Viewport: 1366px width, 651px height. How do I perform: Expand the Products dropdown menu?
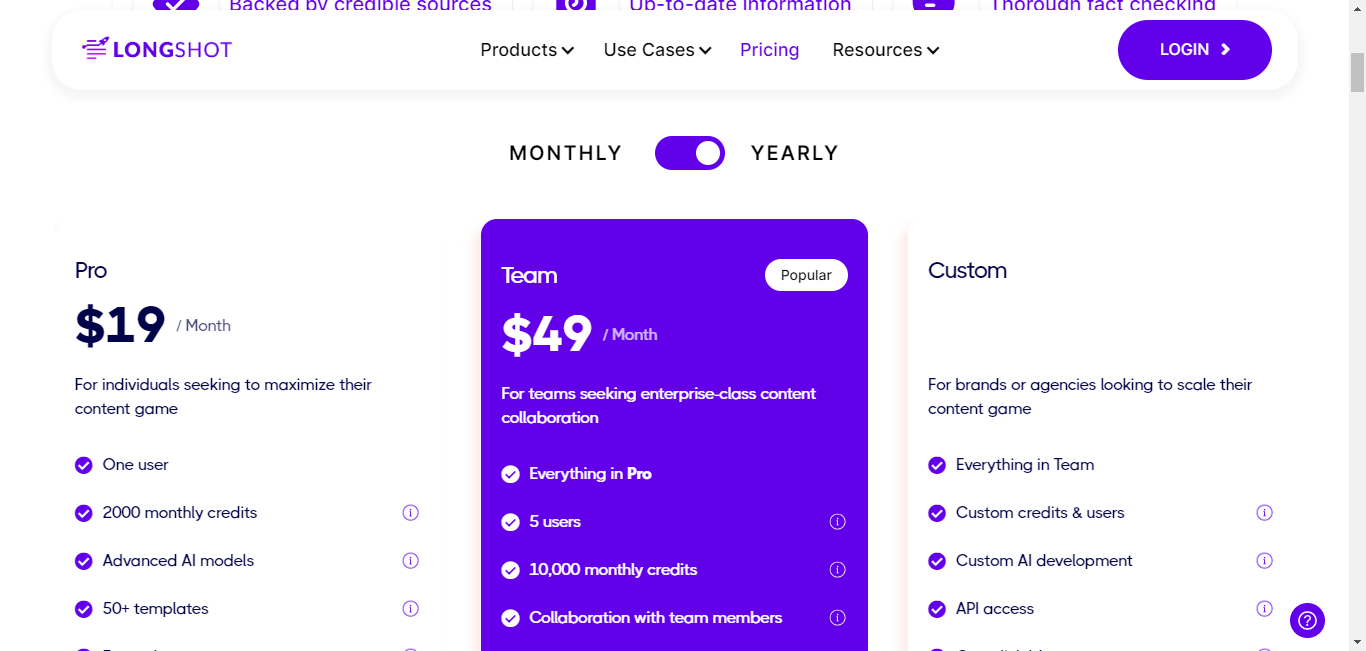pyautogui.click(x=527, y=50)
